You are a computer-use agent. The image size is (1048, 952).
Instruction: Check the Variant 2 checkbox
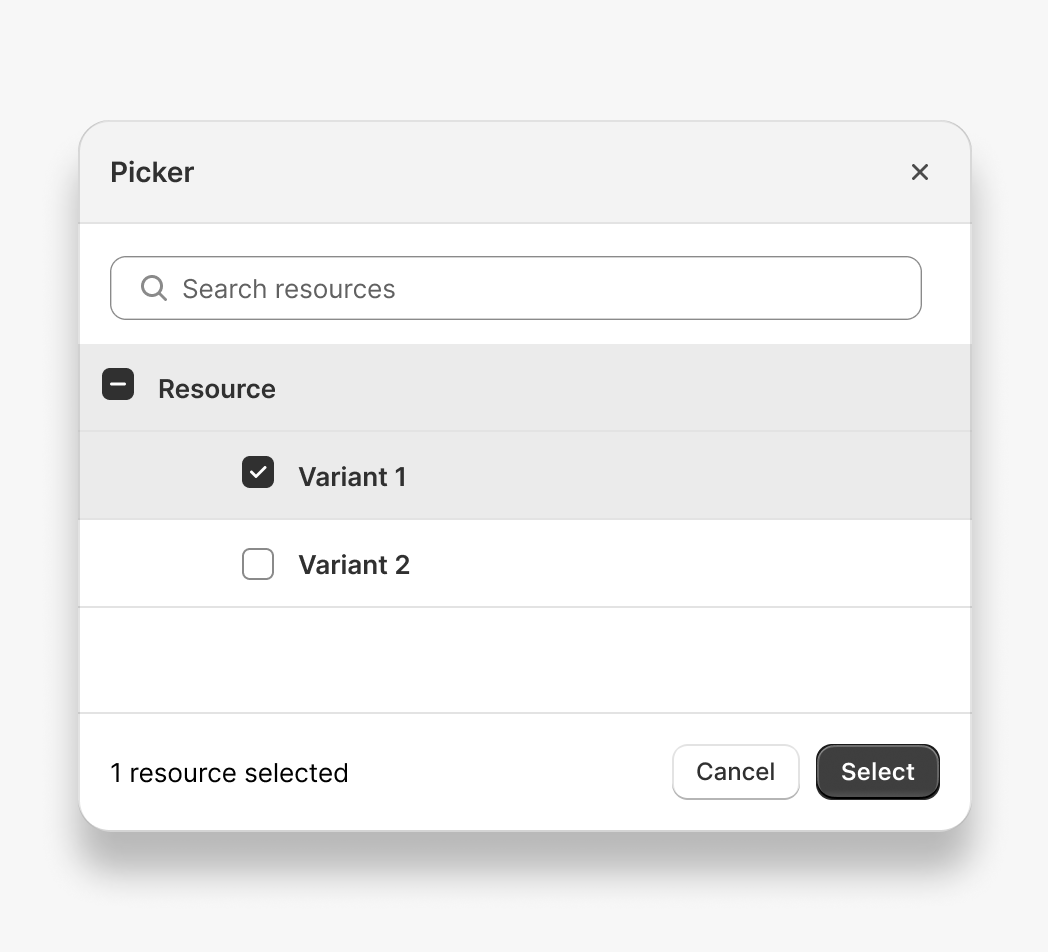258,564
